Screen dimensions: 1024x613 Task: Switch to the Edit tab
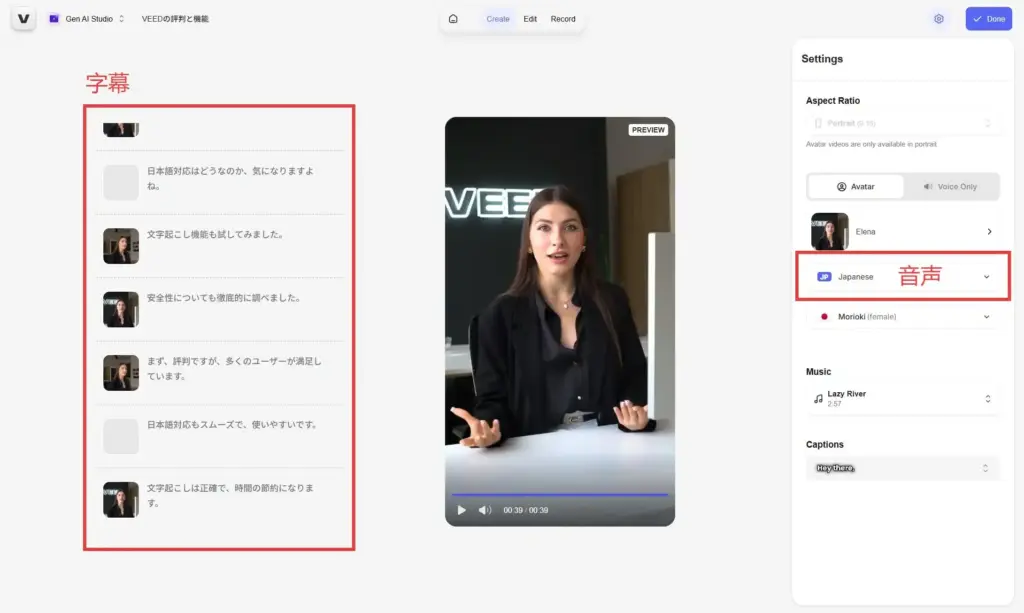pyautogui.click(x=530, y=19)
